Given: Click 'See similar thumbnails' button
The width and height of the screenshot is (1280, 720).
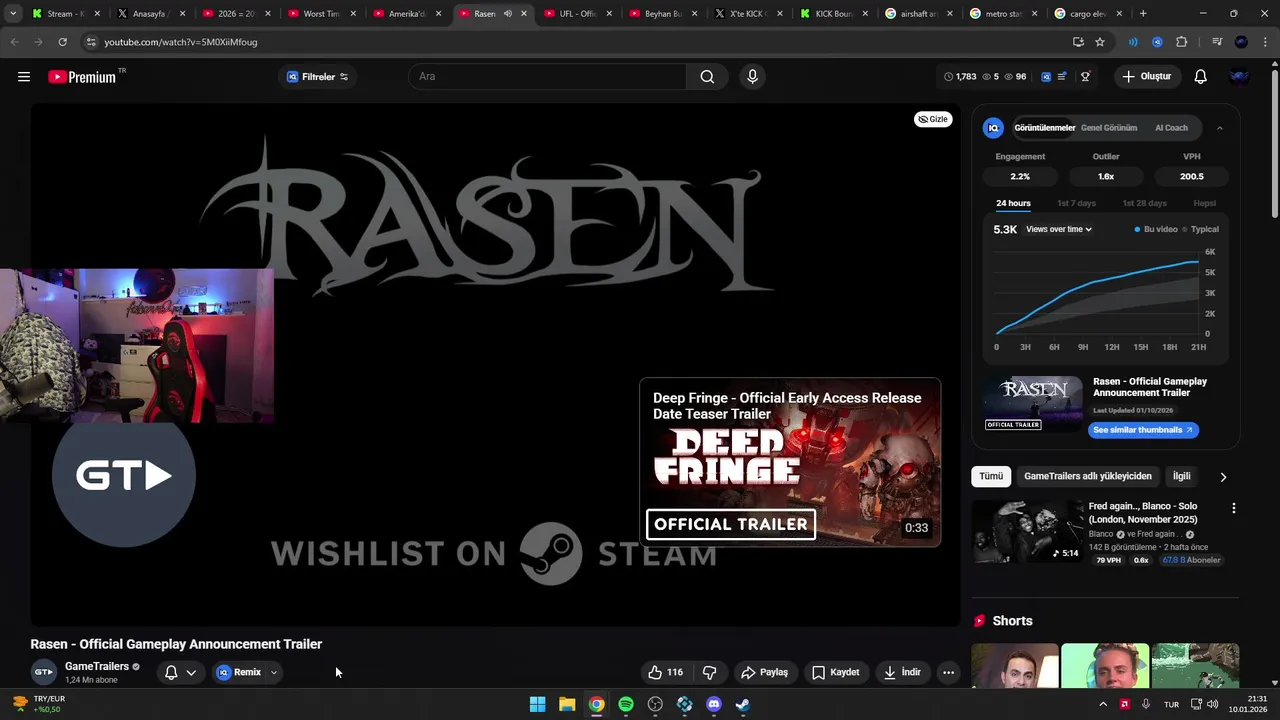Looking at the screenshot, I should tap(1143, 430).
